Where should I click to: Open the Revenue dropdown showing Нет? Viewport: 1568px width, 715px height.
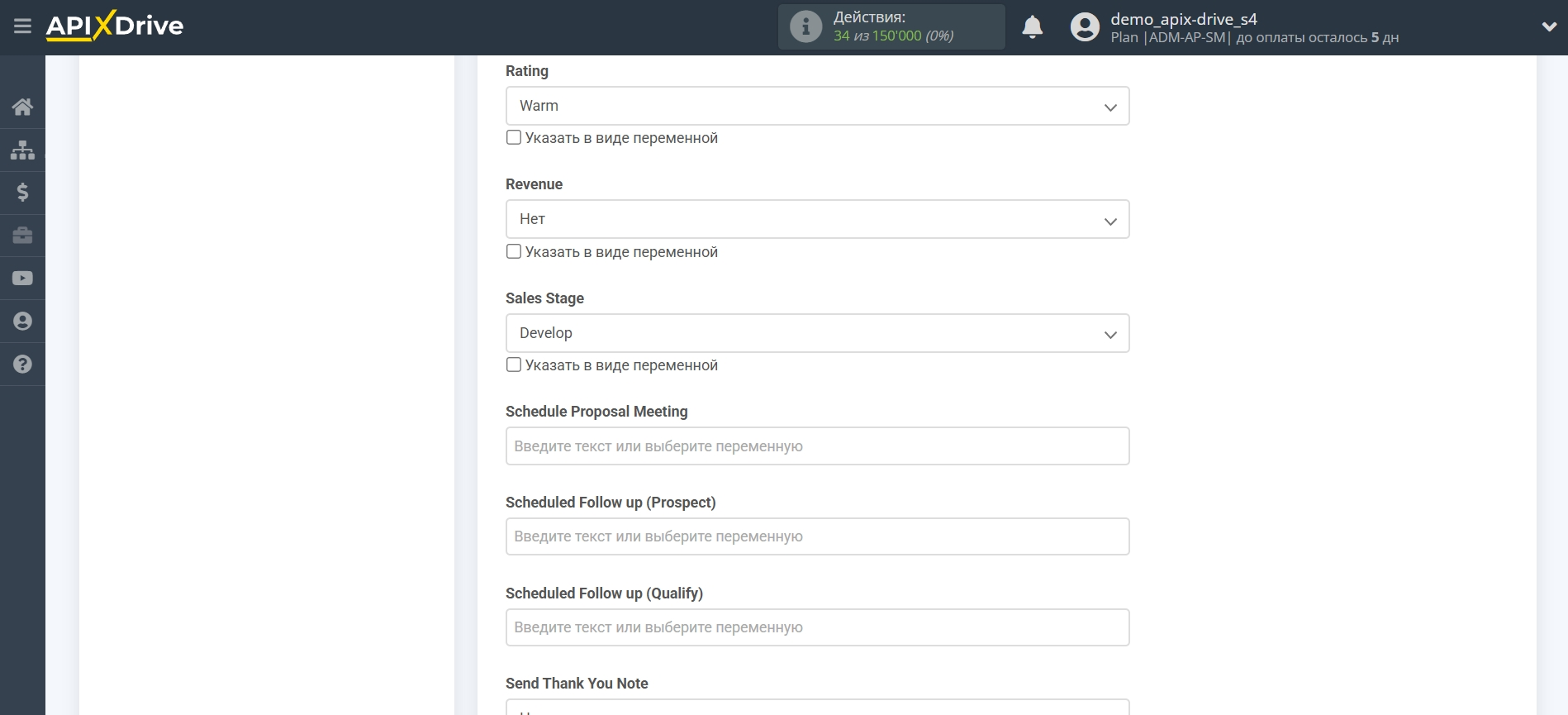(x=817, y=219)
